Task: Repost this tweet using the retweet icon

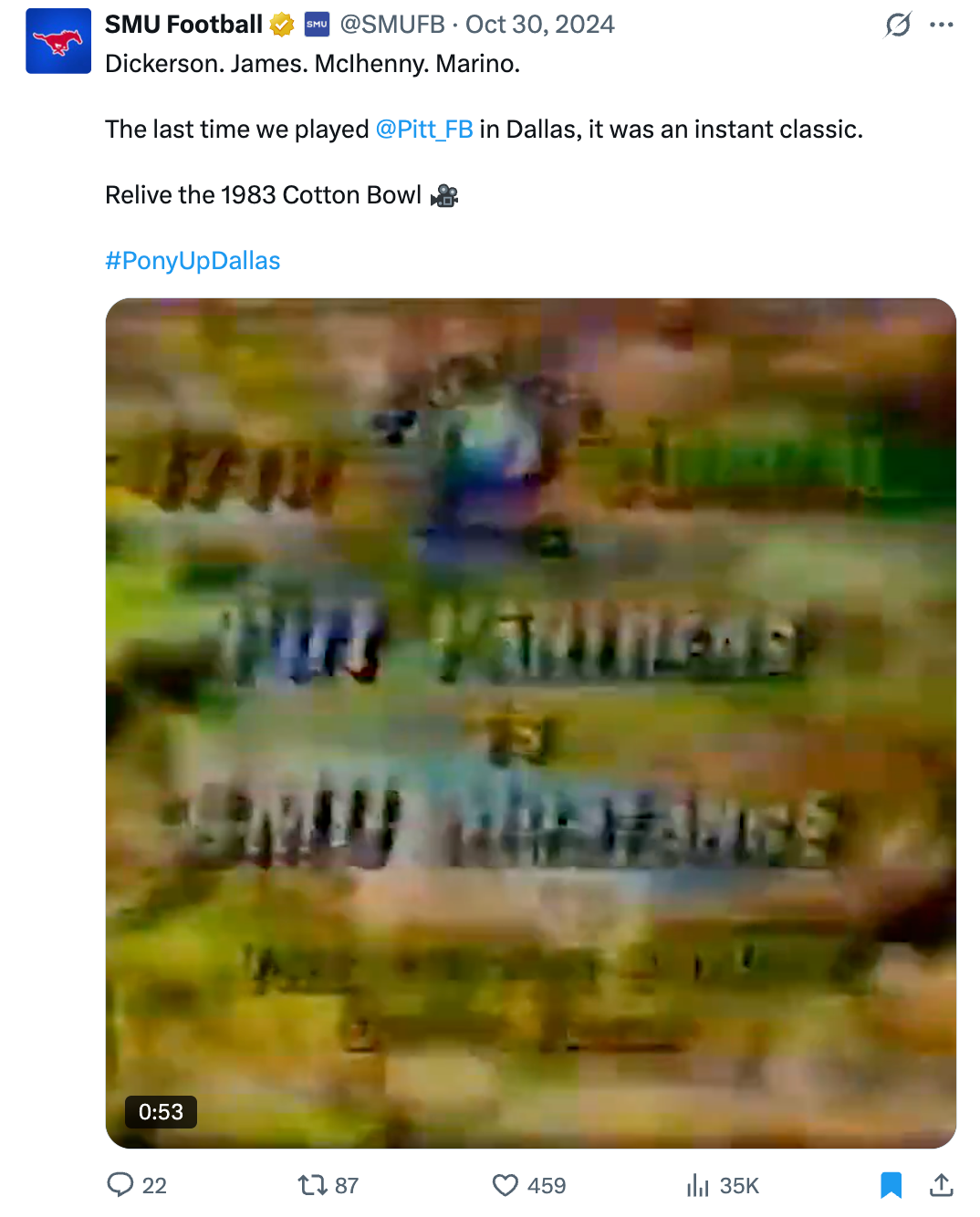Action: (312, 1185)
